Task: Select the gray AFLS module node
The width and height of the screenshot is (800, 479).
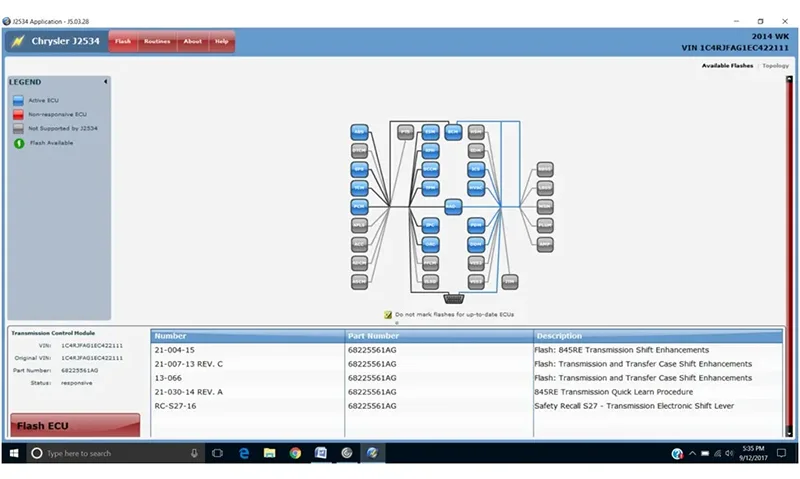Action: point(359,225)
